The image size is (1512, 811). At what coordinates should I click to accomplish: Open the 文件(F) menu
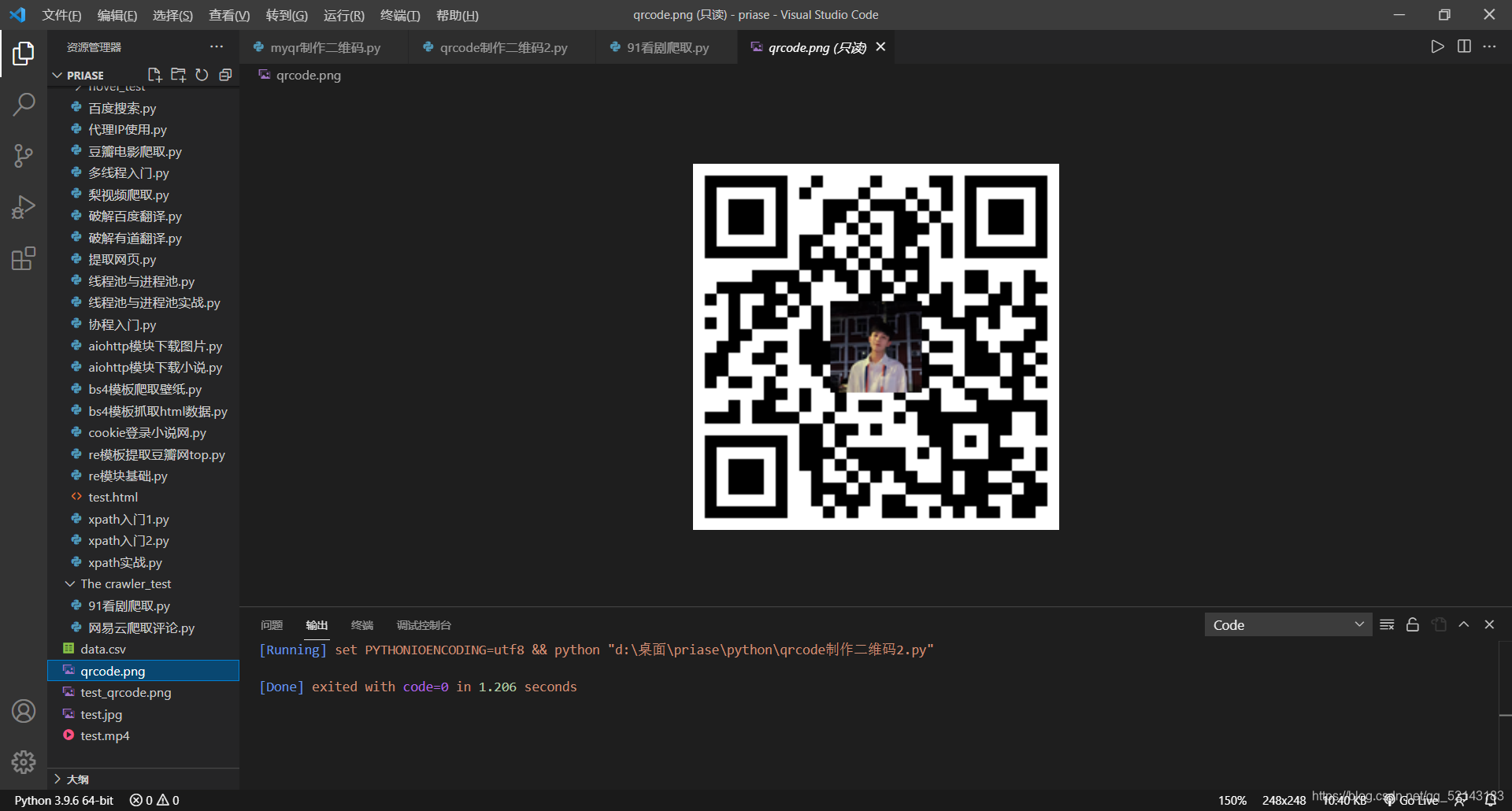(61, 15)
